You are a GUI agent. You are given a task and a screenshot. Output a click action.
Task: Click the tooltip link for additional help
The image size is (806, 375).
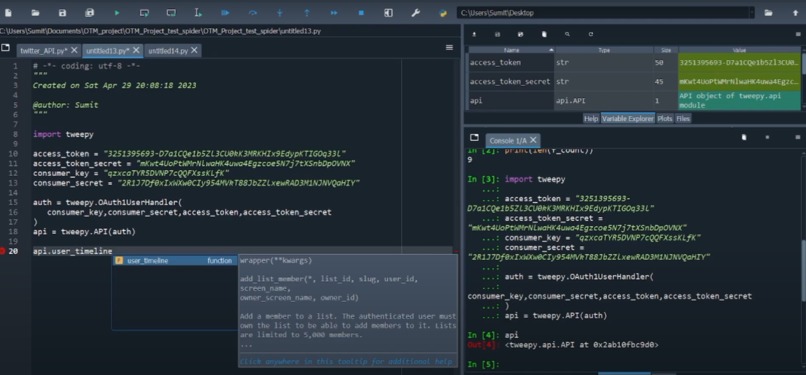(x=346, y=361)
